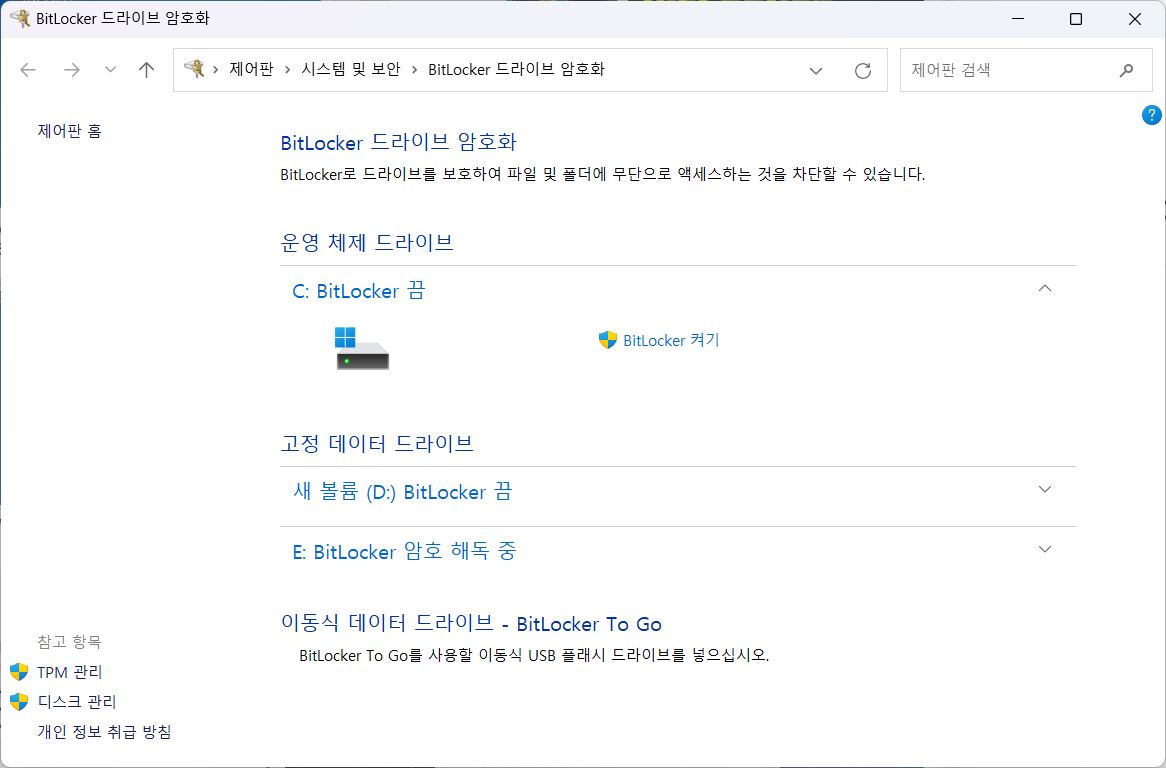Image resolution: width=1166 pixels, height=768 pixels.
Task: Click the 참고 항목 label
Action: point(70,642)
